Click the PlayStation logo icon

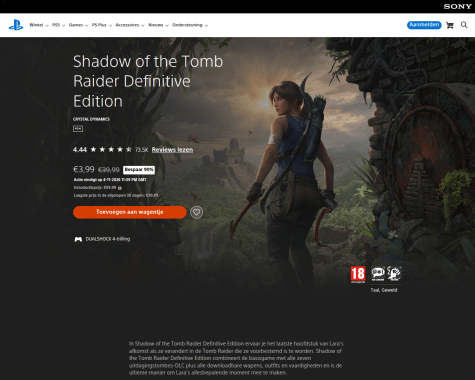(x=16, y=25)
